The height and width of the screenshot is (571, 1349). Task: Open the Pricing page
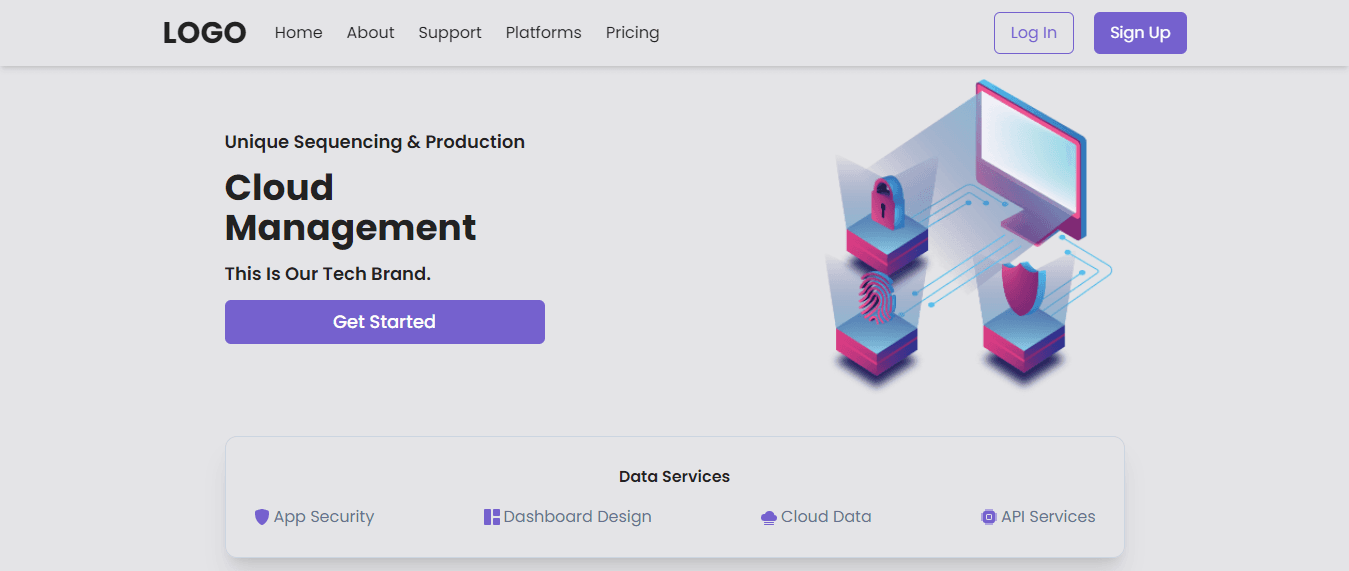632,33
